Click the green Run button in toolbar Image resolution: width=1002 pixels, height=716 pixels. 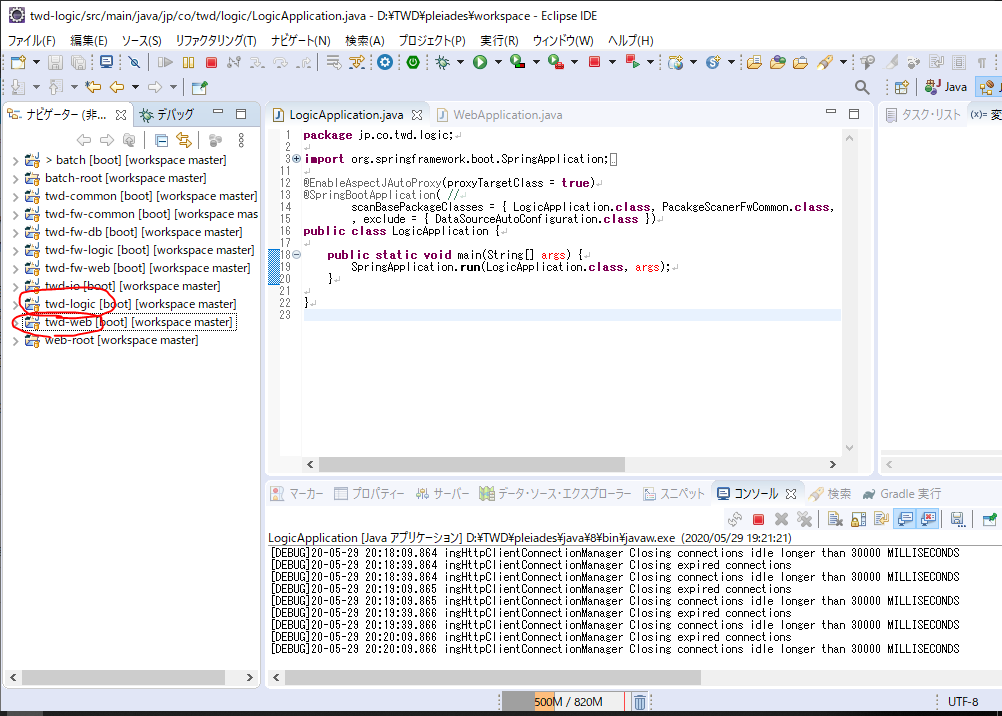(480, 62)
